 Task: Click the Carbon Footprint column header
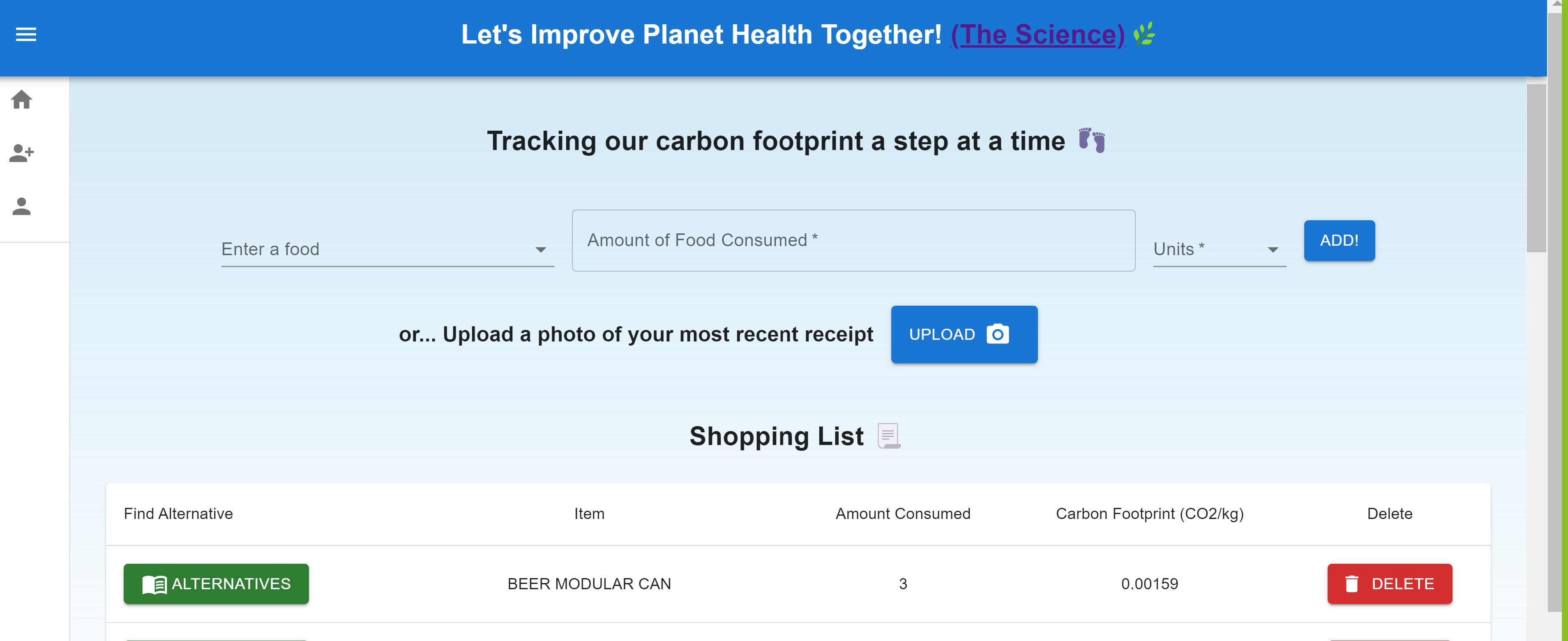[x=1149, y=514]
